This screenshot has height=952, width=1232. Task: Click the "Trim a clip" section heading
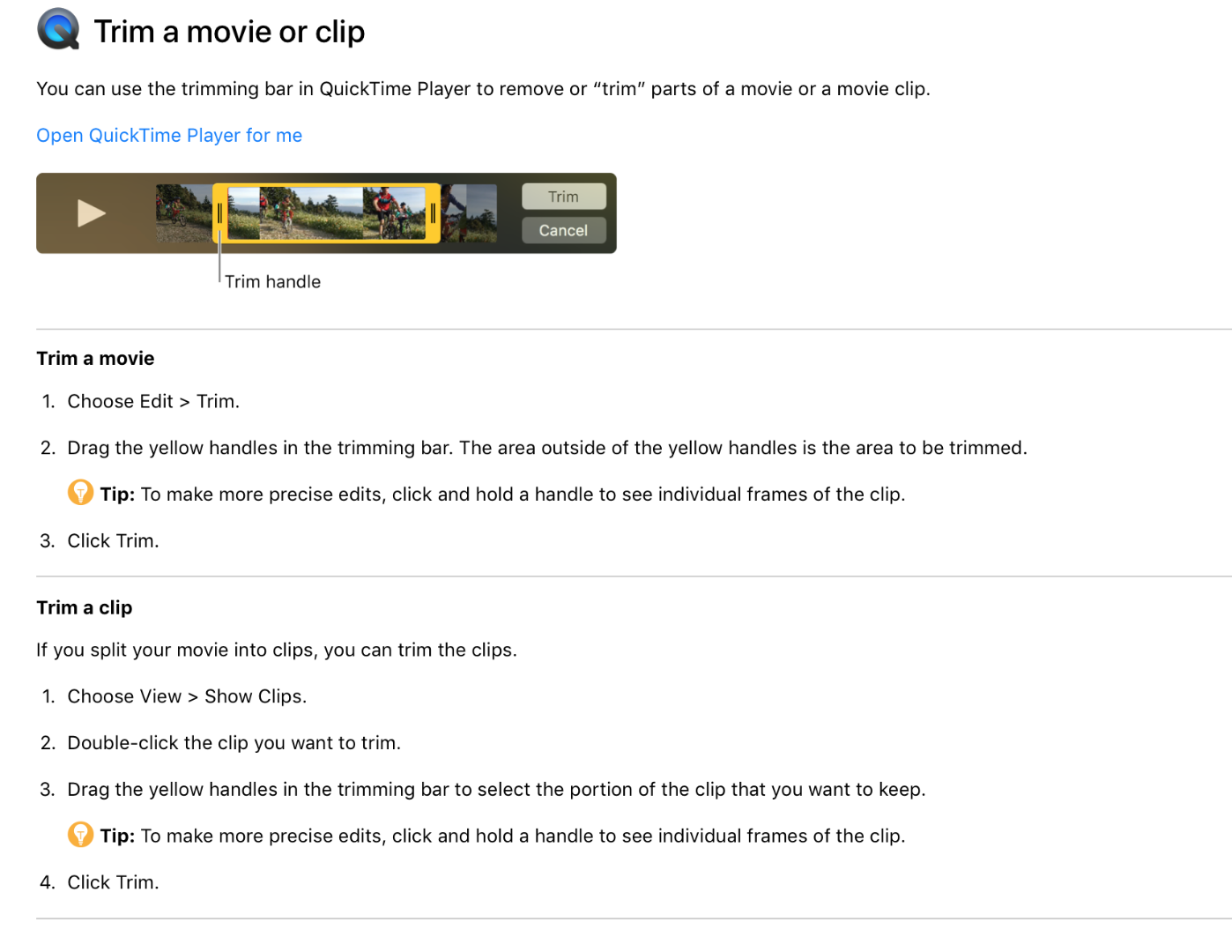tap(85, 608)
